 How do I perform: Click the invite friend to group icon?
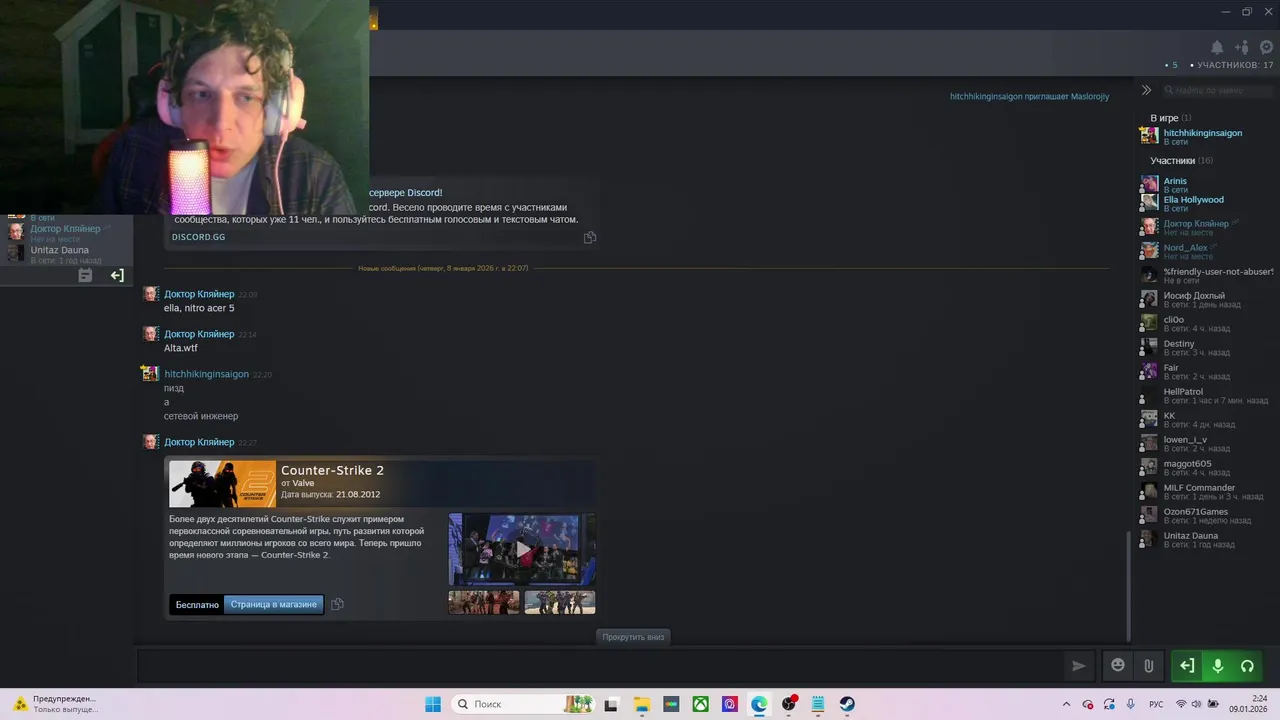[1242, 47]
